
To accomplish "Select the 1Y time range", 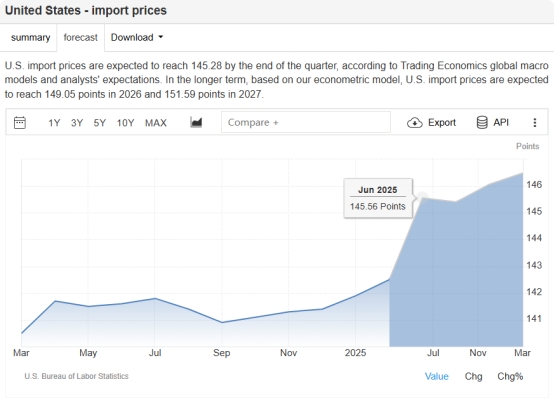I will 54,123.
